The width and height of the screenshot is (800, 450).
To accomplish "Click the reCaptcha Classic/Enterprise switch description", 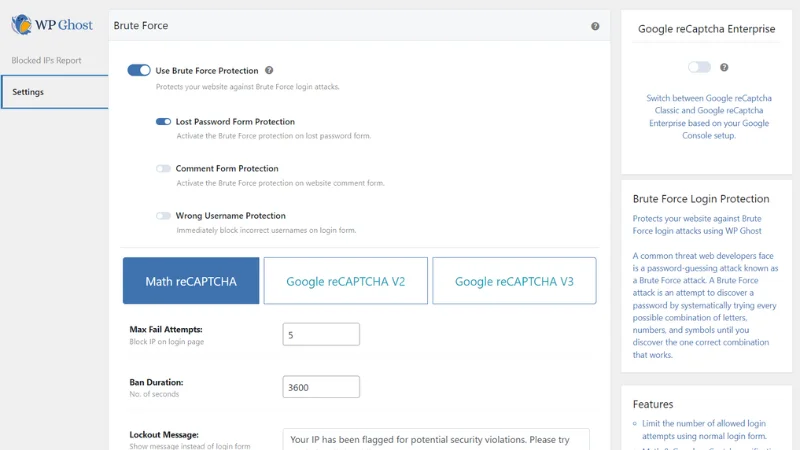I will 706,117.
